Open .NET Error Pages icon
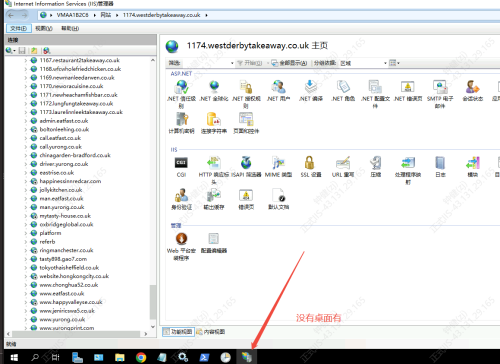The width and height of the screenshot is (500, 364). tap(408, 87)
